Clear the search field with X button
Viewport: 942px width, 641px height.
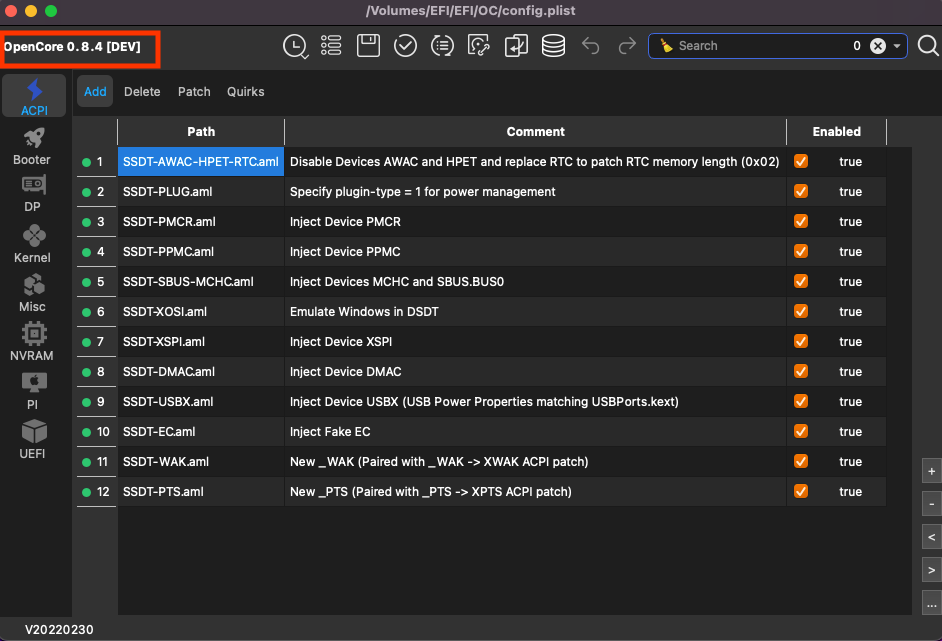tap(878, 46)
